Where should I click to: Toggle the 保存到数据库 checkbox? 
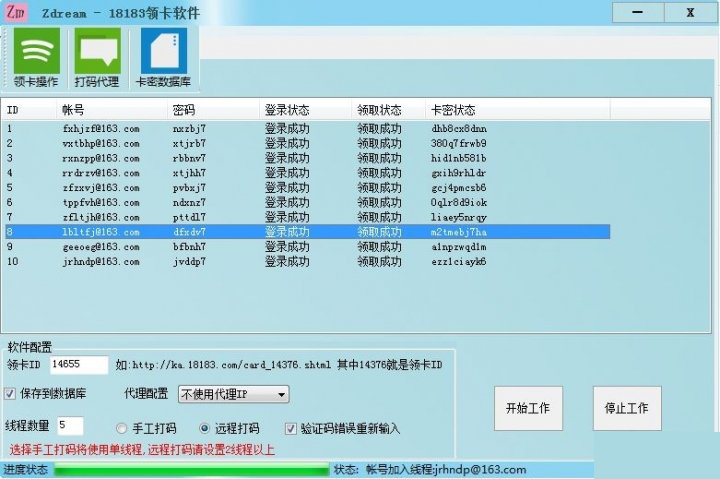(11, 393)
